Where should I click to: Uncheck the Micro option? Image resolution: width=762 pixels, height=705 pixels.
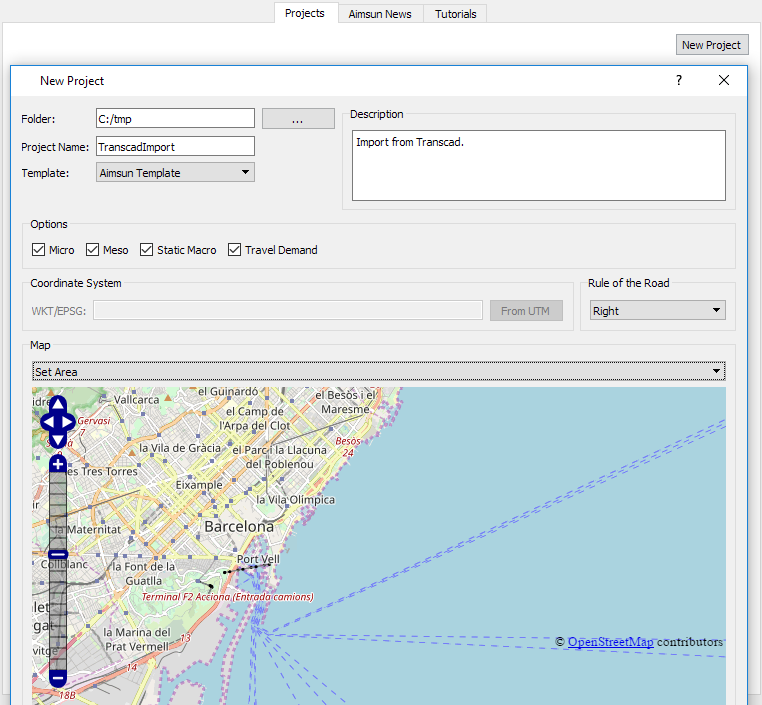[x=39, y=250]
